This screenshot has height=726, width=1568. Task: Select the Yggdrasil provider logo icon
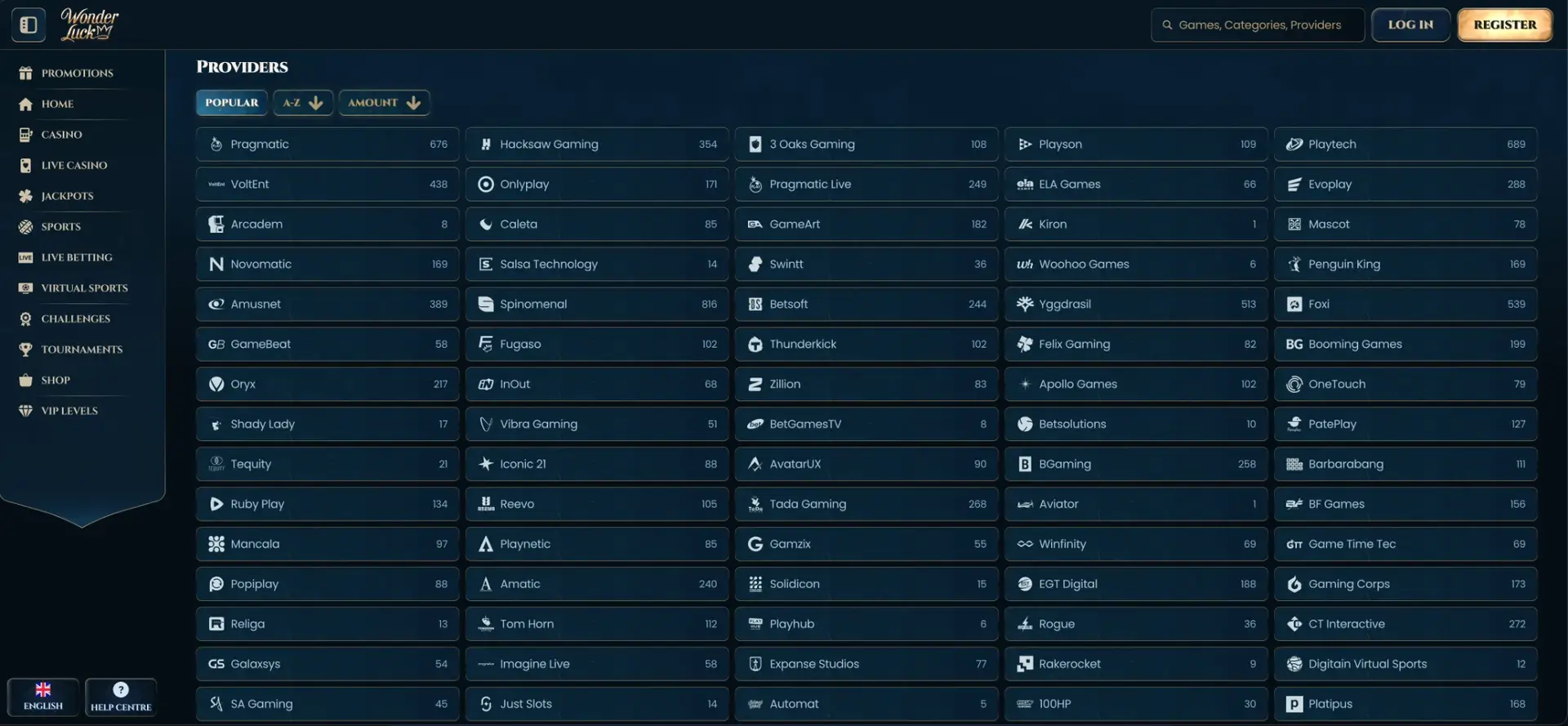click(1024, 304)
